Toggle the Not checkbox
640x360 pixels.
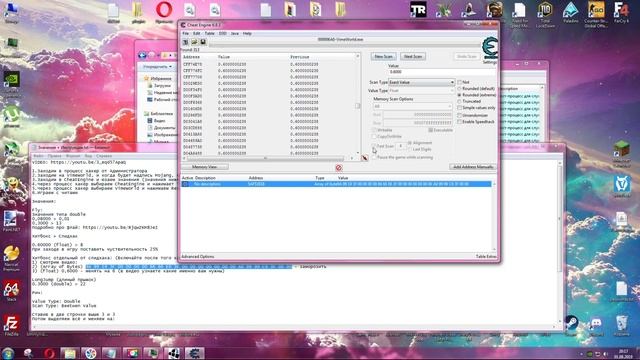point(460,82)
